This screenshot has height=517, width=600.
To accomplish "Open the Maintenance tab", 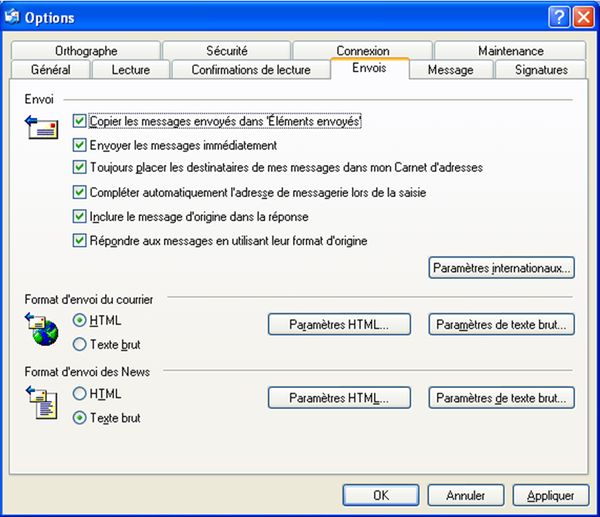I will (510, 51).
